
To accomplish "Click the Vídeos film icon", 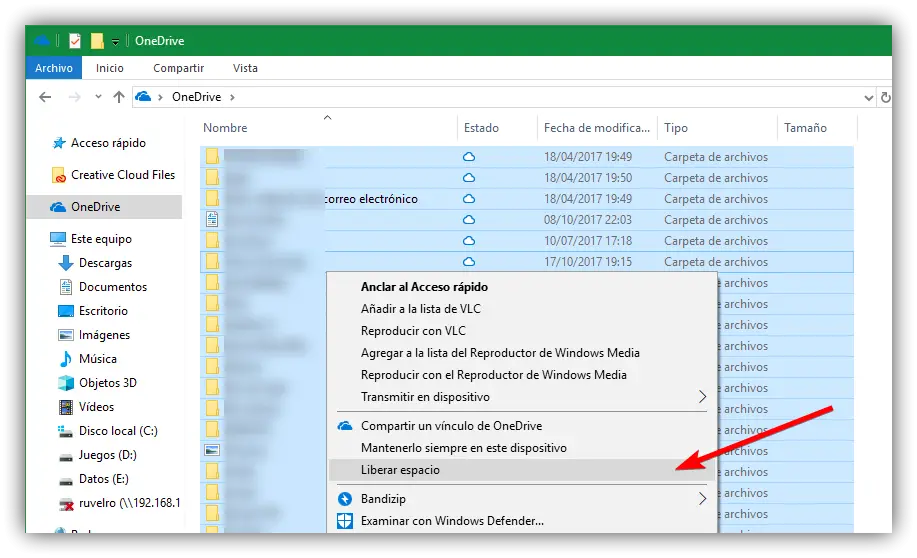I will point(66,407).
